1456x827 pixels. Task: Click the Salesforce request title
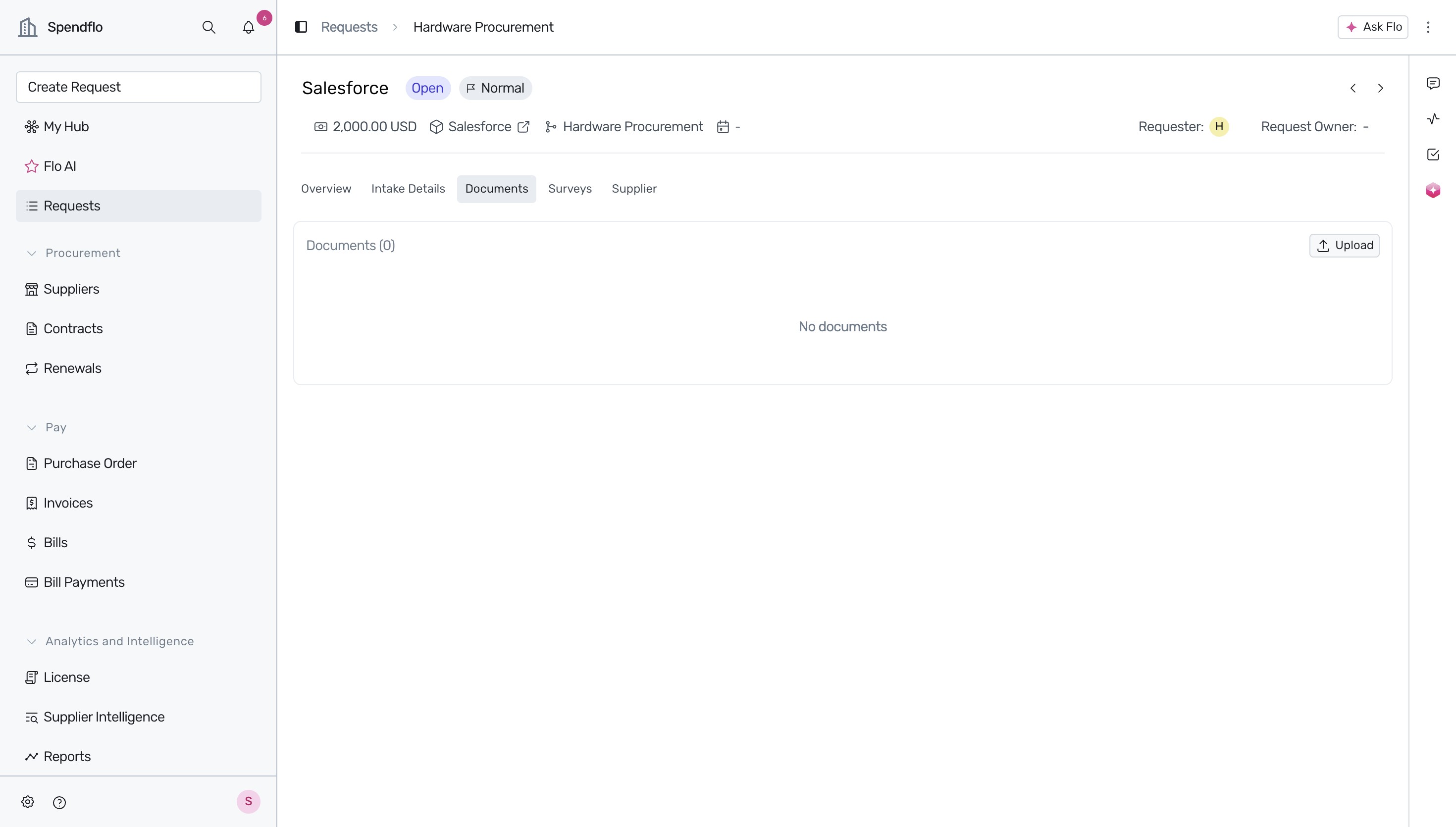[345, 88]
